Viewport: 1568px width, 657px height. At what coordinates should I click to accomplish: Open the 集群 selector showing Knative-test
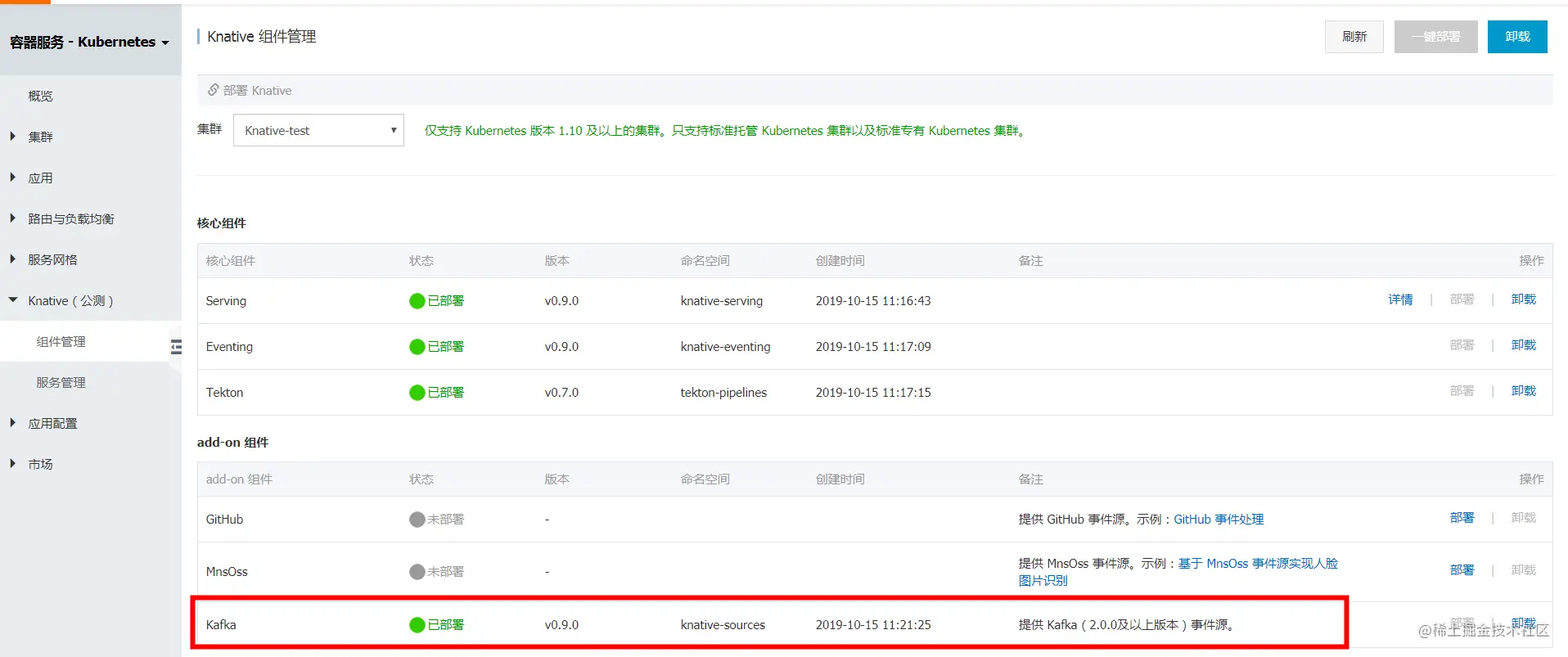coord(318,130)
